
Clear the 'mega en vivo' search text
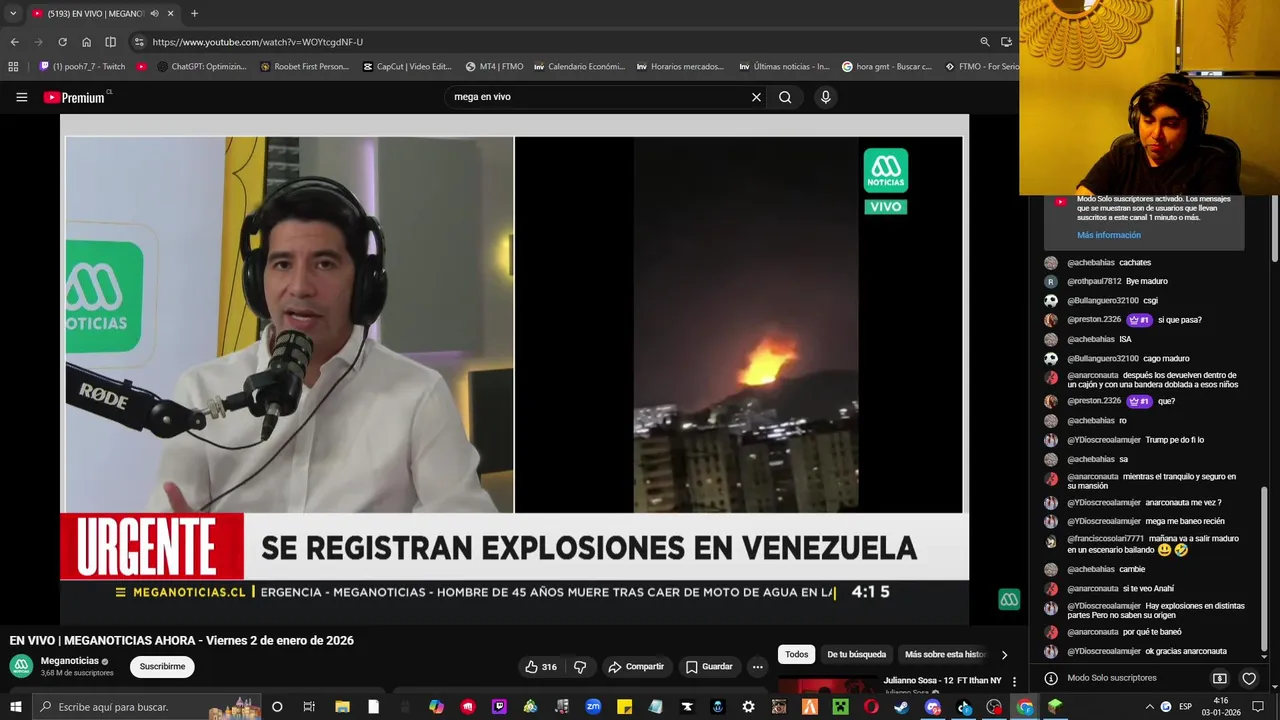click(756, 97)
